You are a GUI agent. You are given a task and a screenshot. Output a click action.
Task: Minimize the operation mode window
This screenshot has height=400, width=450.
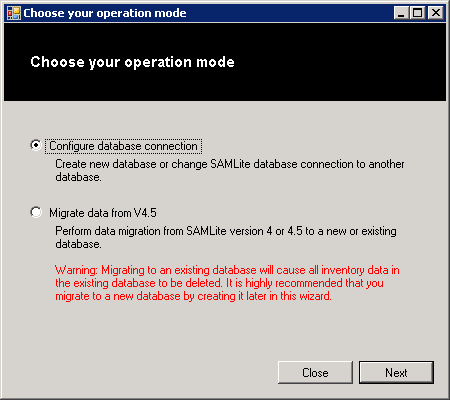click(401, 13)
